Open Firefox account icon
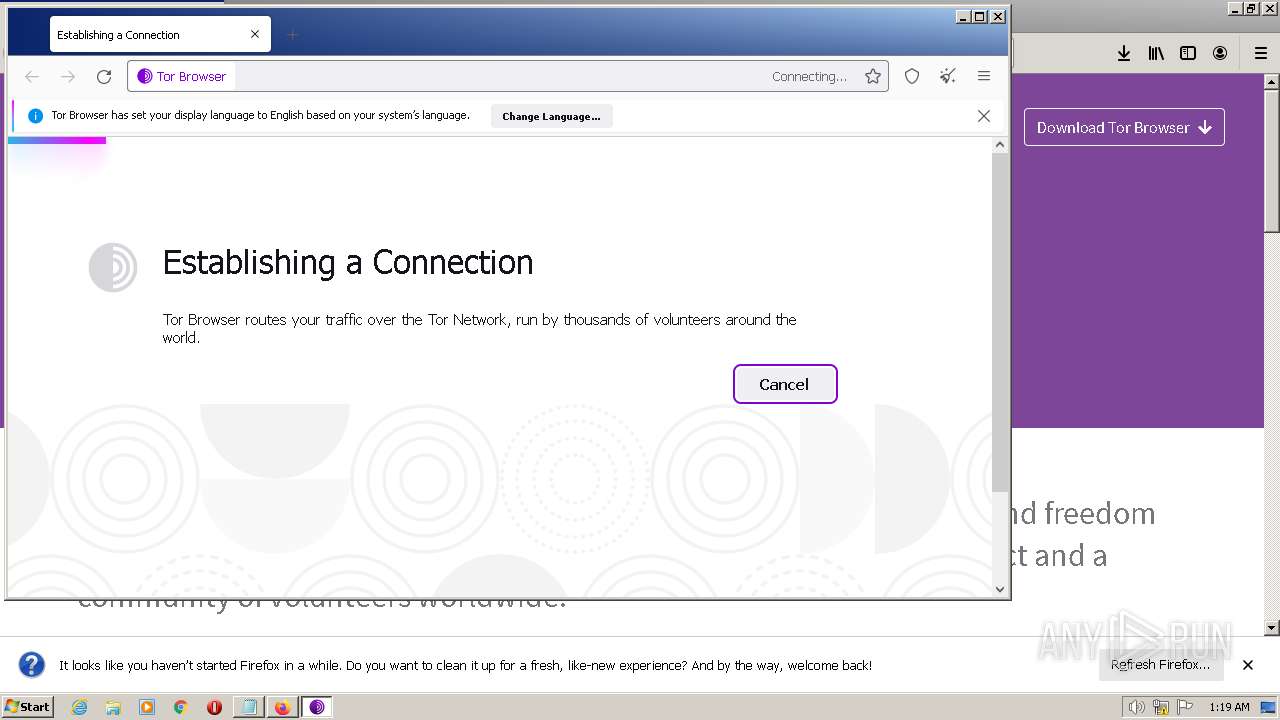This screenshot has height=720, width=1280. click(1220, 53)
